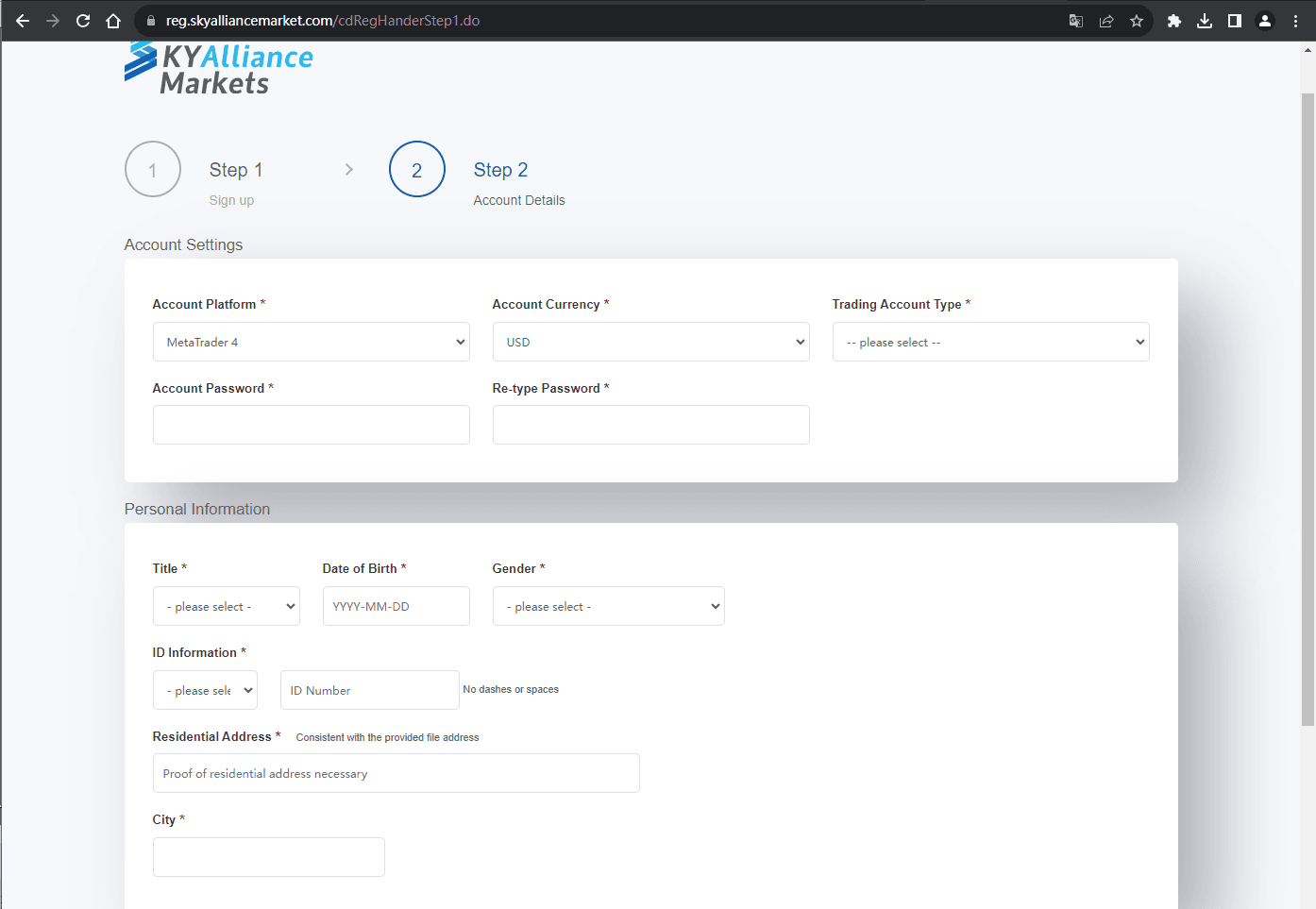
Task: Click the browser forward arrow
Action: pyautogui.click(x=53, y=21)
